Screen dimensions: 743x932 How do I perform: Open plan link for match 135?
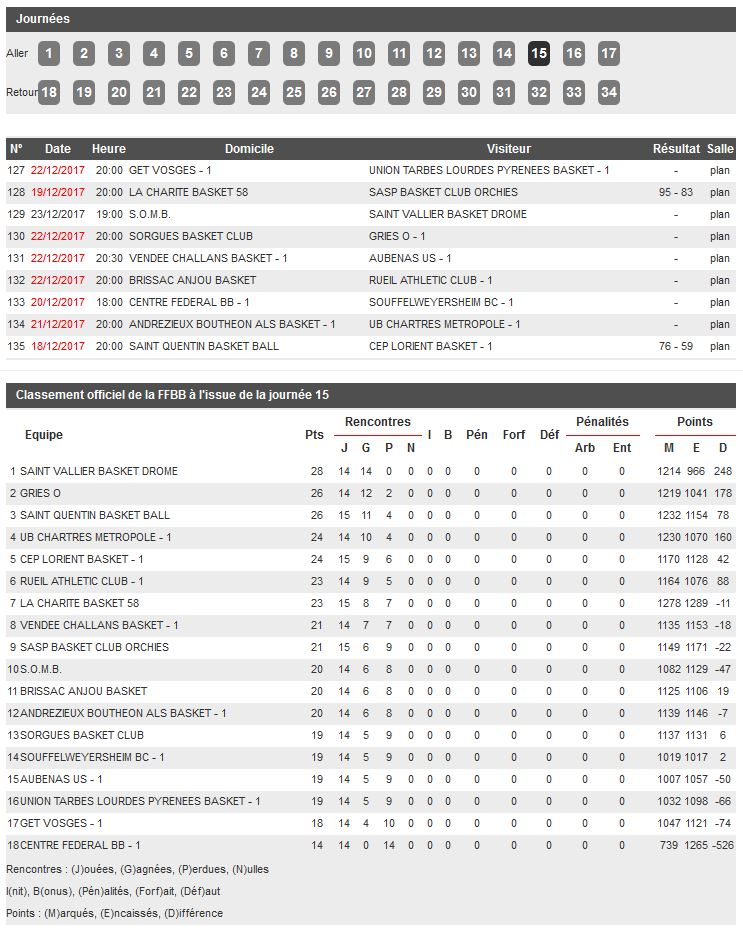coord(720,347)
